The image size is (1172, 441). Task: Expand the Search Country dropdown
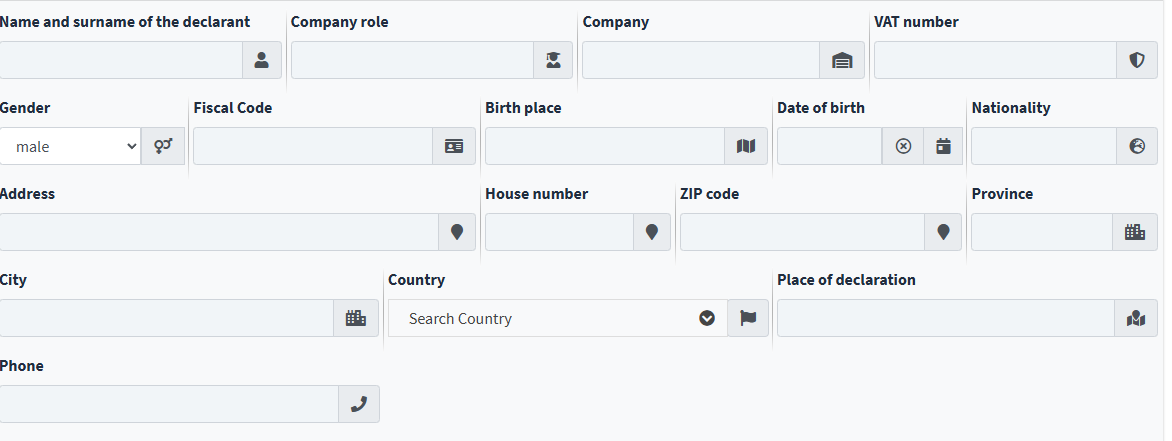[x=558, y=318]
